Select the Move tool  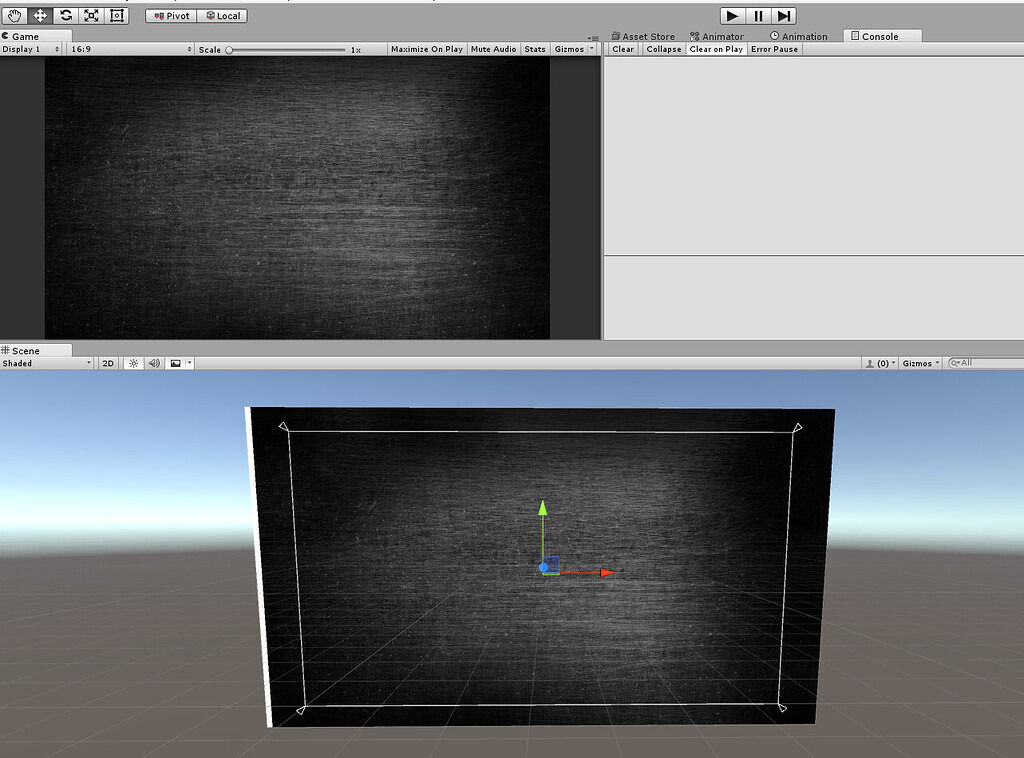tap(38, 15)
